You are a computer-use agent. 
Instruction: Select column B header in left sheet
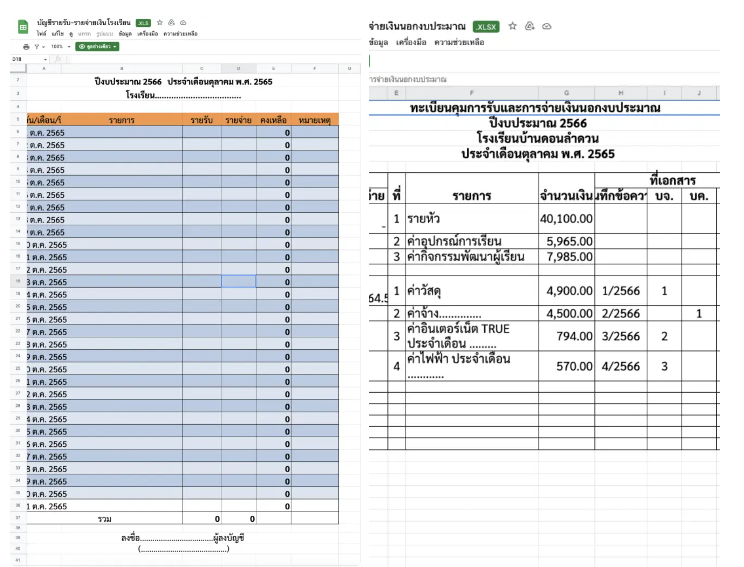121,68
